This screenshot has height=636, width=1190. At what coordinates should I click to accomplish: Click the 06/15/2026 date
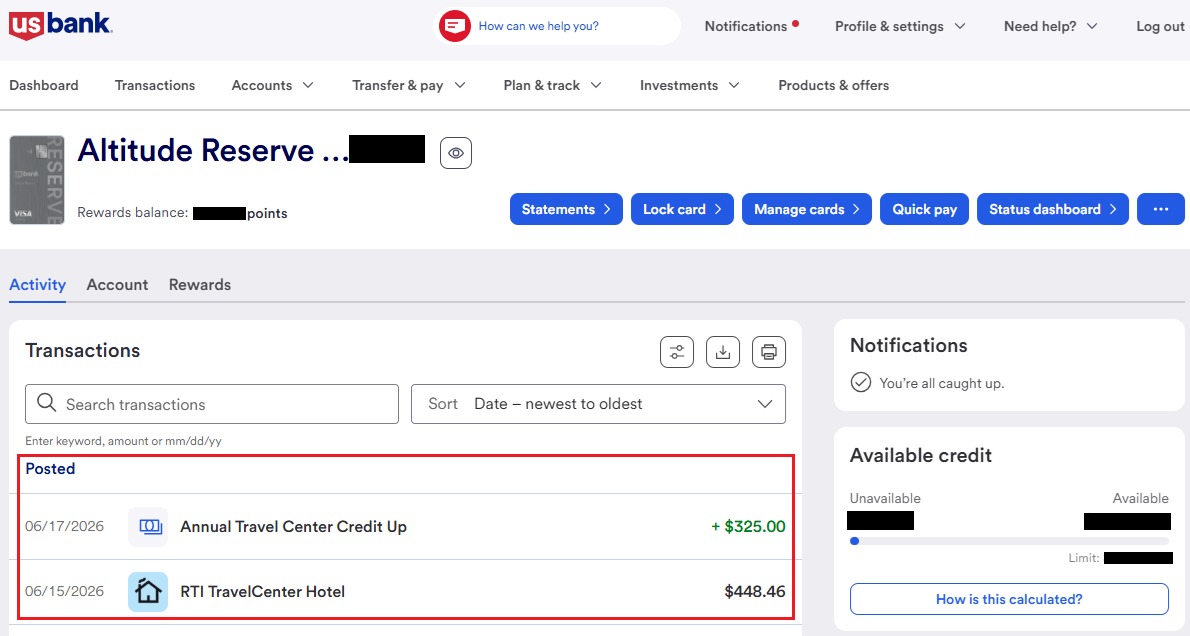tap(65, 591)
